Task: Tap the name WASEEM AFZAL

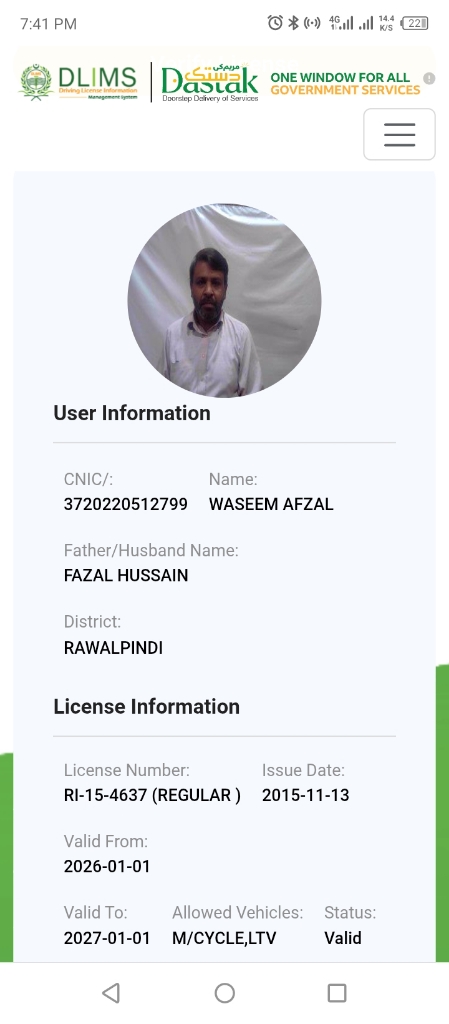Action: click(x=271, y=504)
